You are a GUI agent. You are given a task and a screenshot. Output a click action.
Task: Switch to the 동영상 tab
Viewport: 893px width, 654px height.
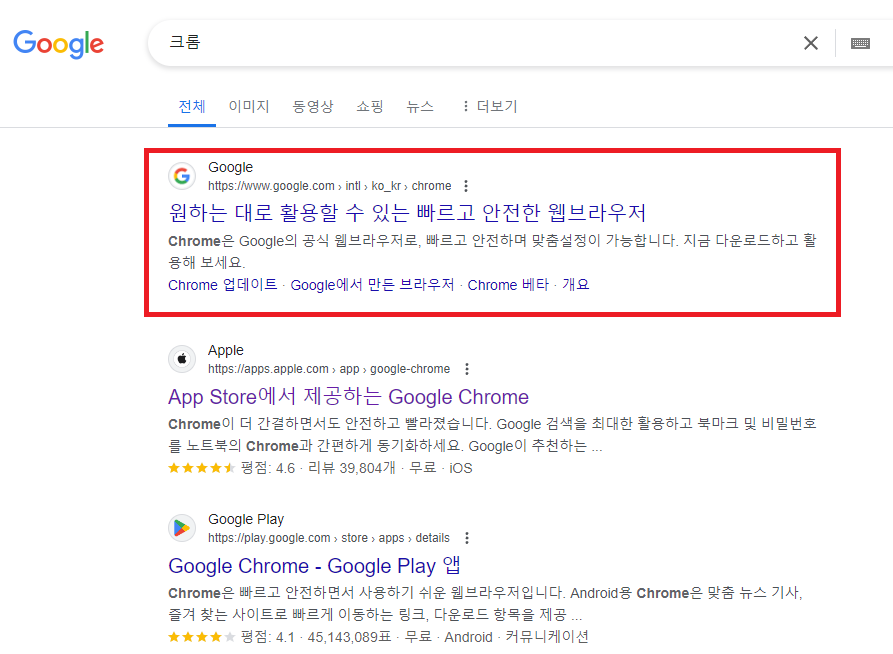(x=313, y=107)
